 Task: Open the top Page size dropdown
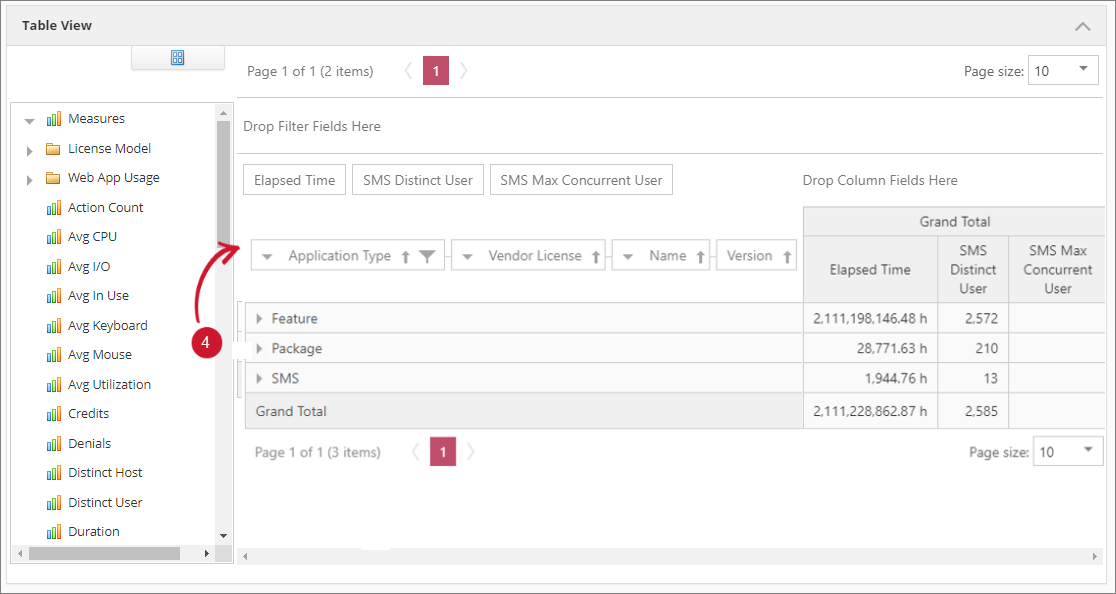point(1083,70)
